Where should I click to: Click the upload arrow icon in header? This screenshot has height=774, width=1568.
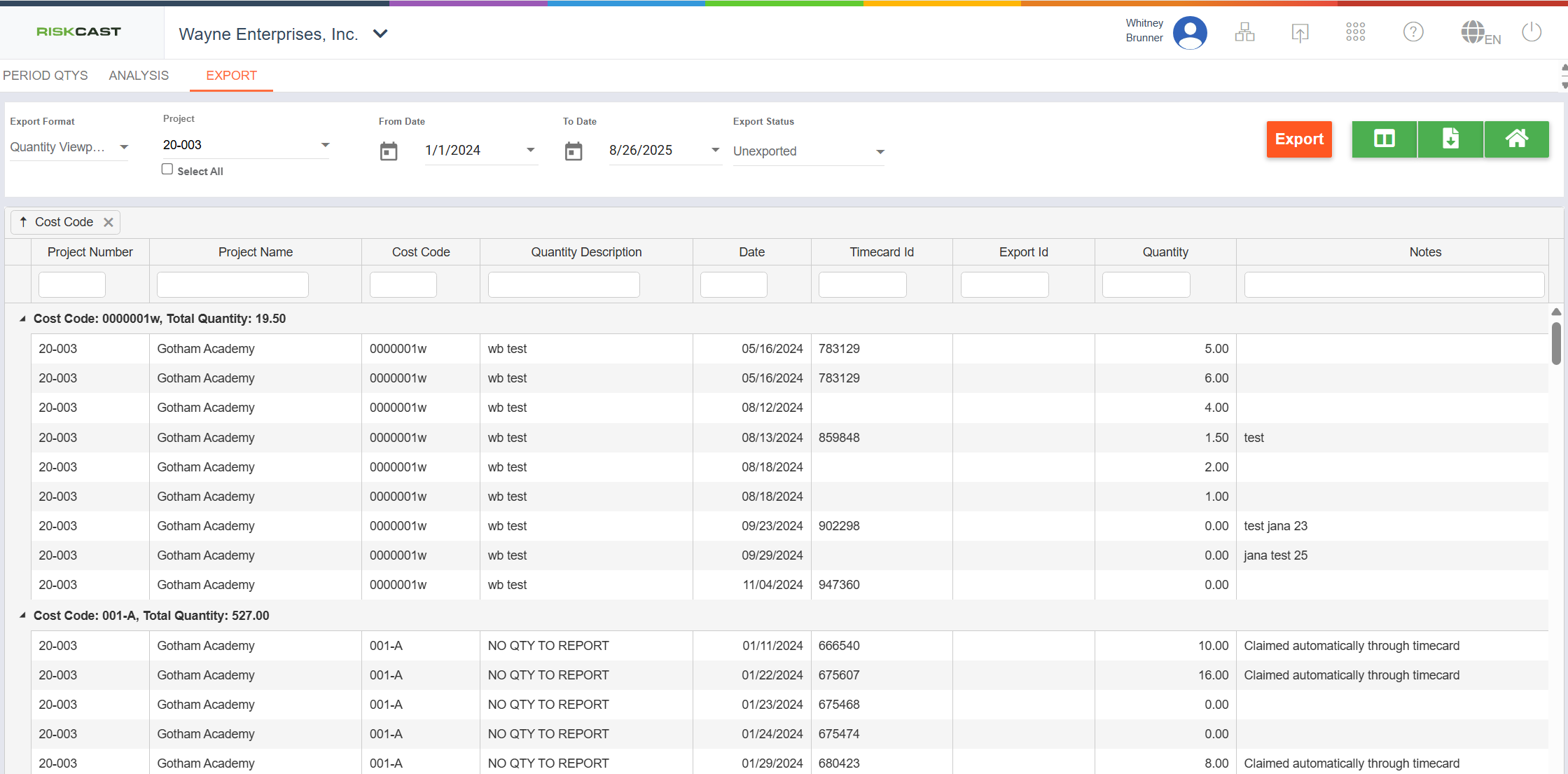(x=1300, y=32)
